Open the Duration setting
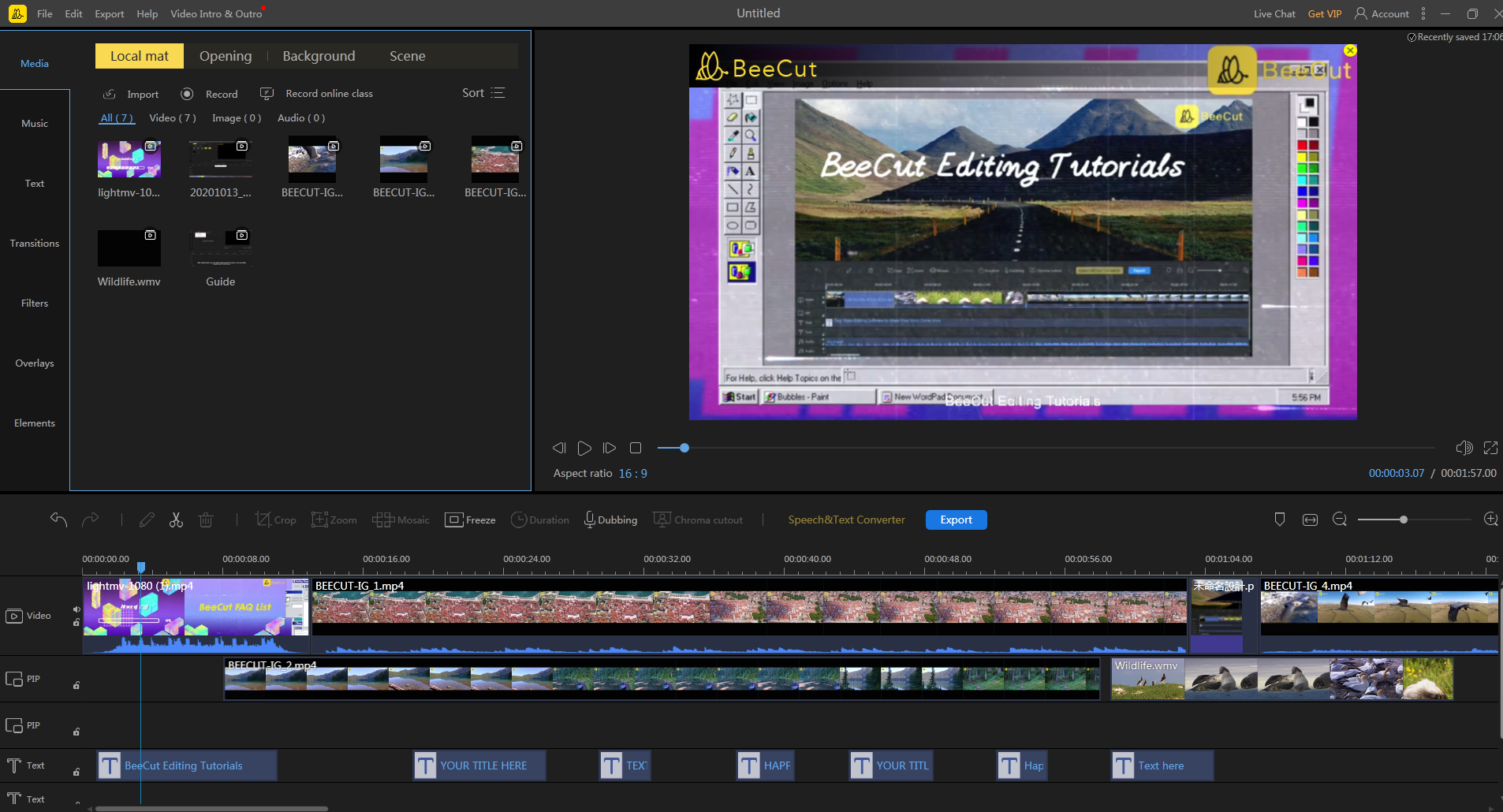Viewport: 1503px width, 812px height. pos(540,520)
